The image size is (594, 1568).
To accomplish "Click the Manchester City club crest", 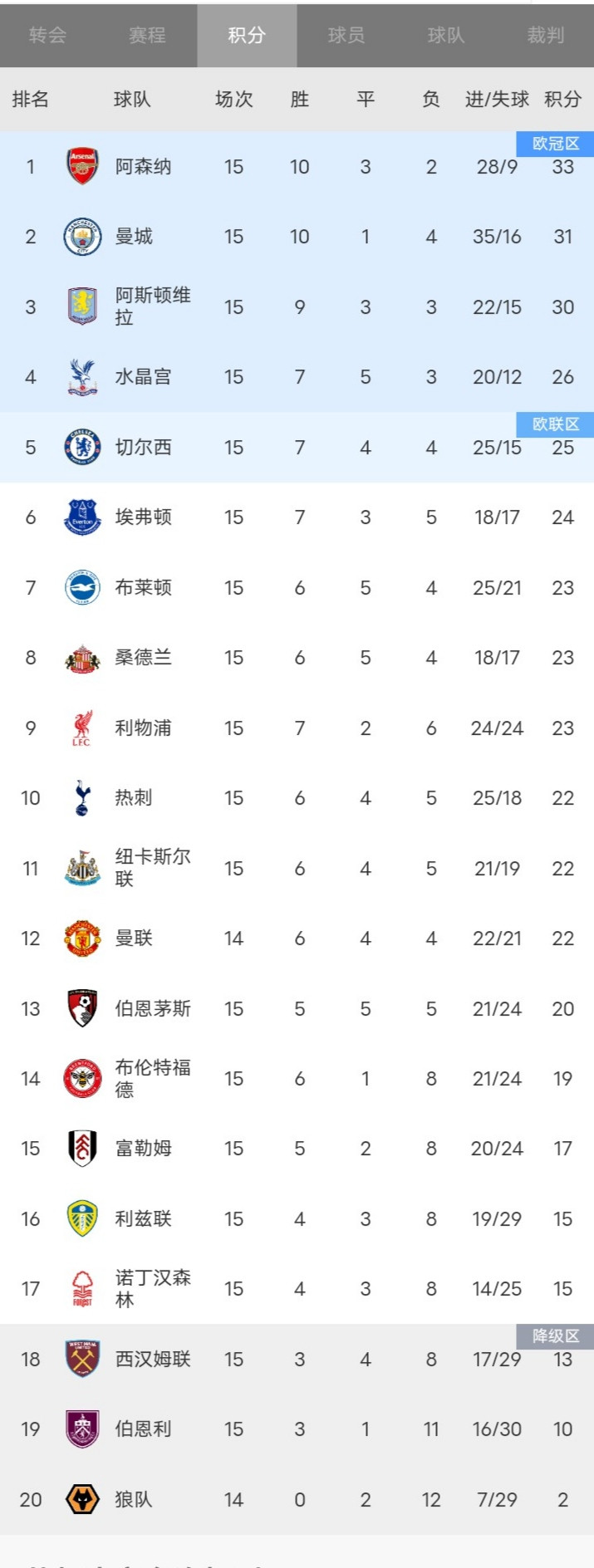I will coord(82,237).
